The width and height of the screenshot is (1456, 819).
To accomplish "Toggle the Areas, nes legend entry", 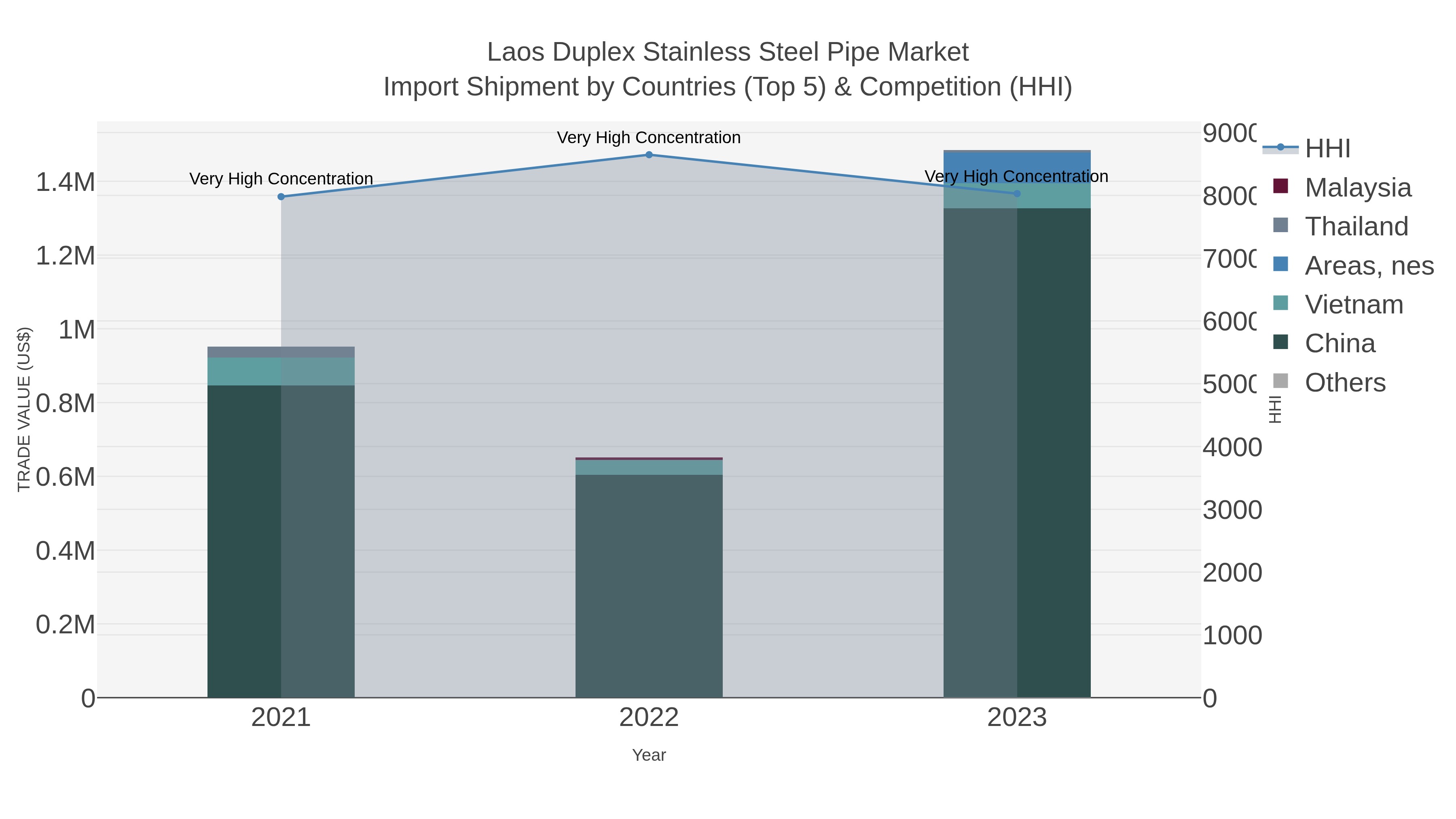I will 1354,265.
